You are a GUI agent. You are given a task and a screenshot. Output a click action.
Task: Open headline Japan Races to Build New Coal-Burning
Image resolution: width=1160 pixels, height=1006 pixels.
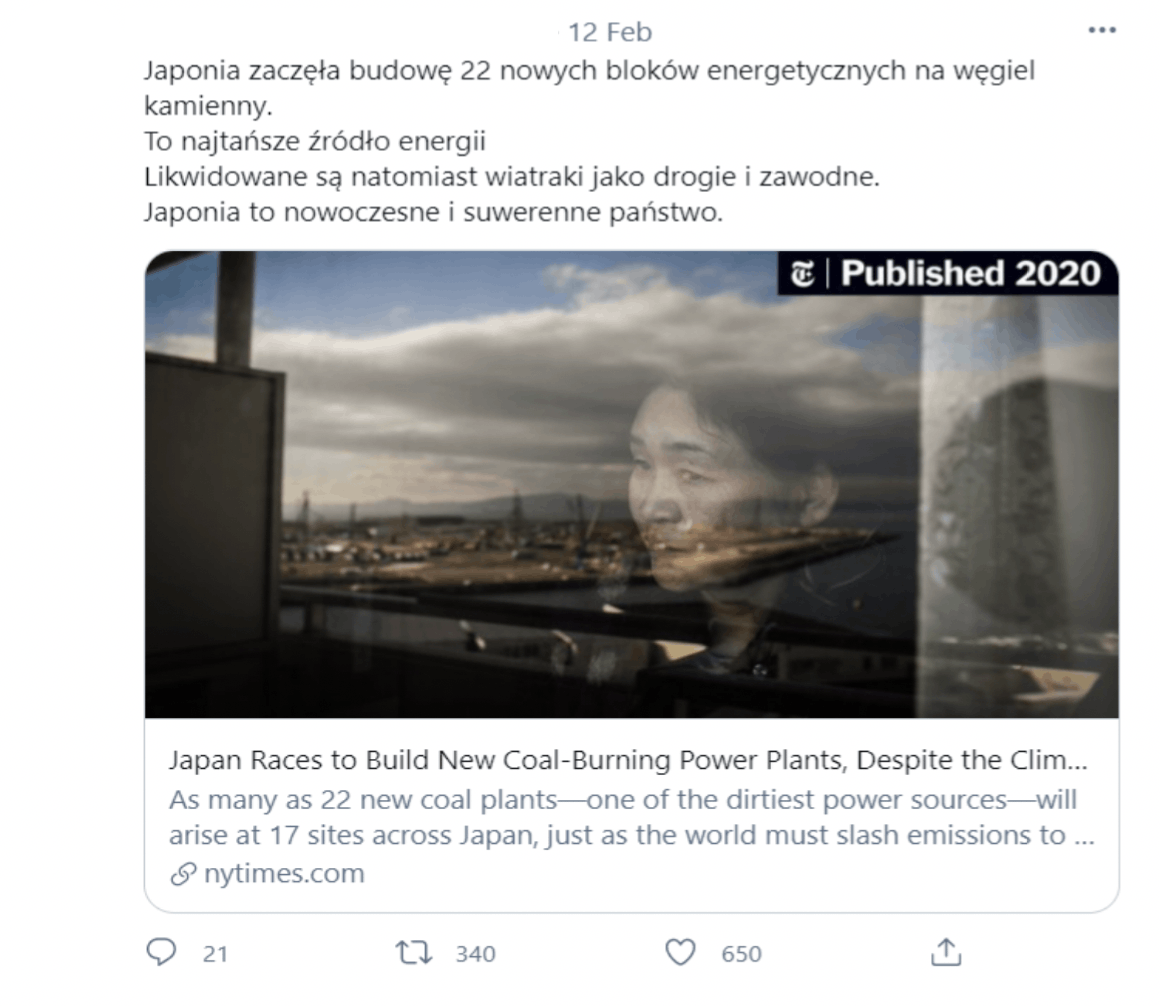point(628,760)
